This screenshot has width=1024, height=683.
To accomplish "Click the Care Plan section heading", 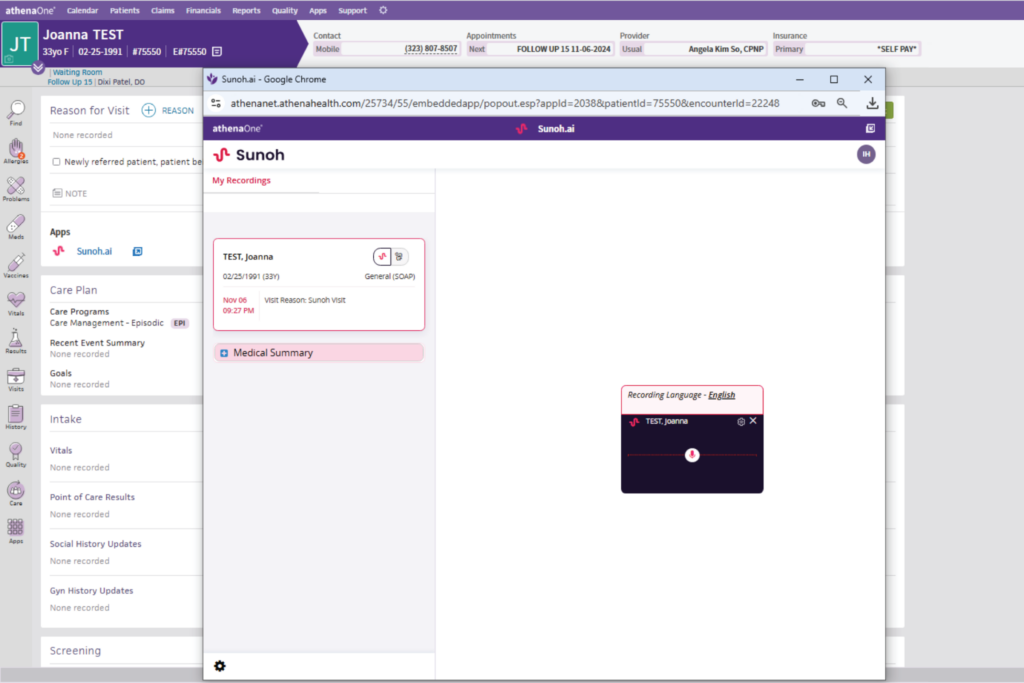I will (73, 290).
